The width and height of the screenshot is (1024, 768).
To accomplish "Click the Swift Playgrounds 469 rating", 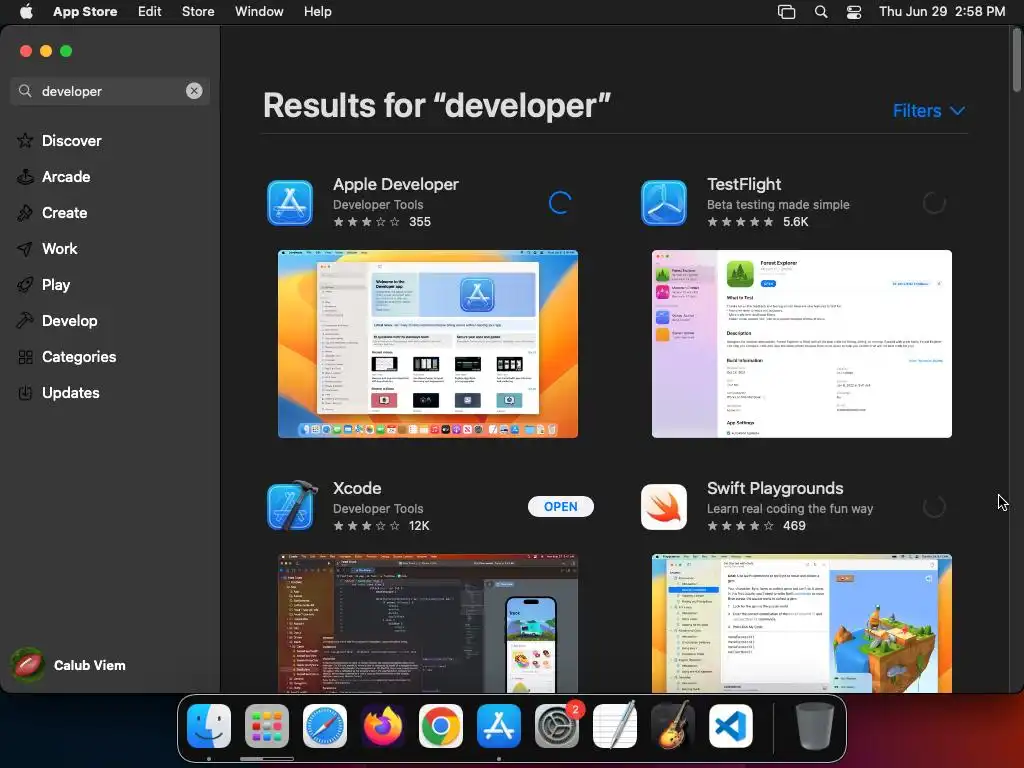I will (756, 525).
